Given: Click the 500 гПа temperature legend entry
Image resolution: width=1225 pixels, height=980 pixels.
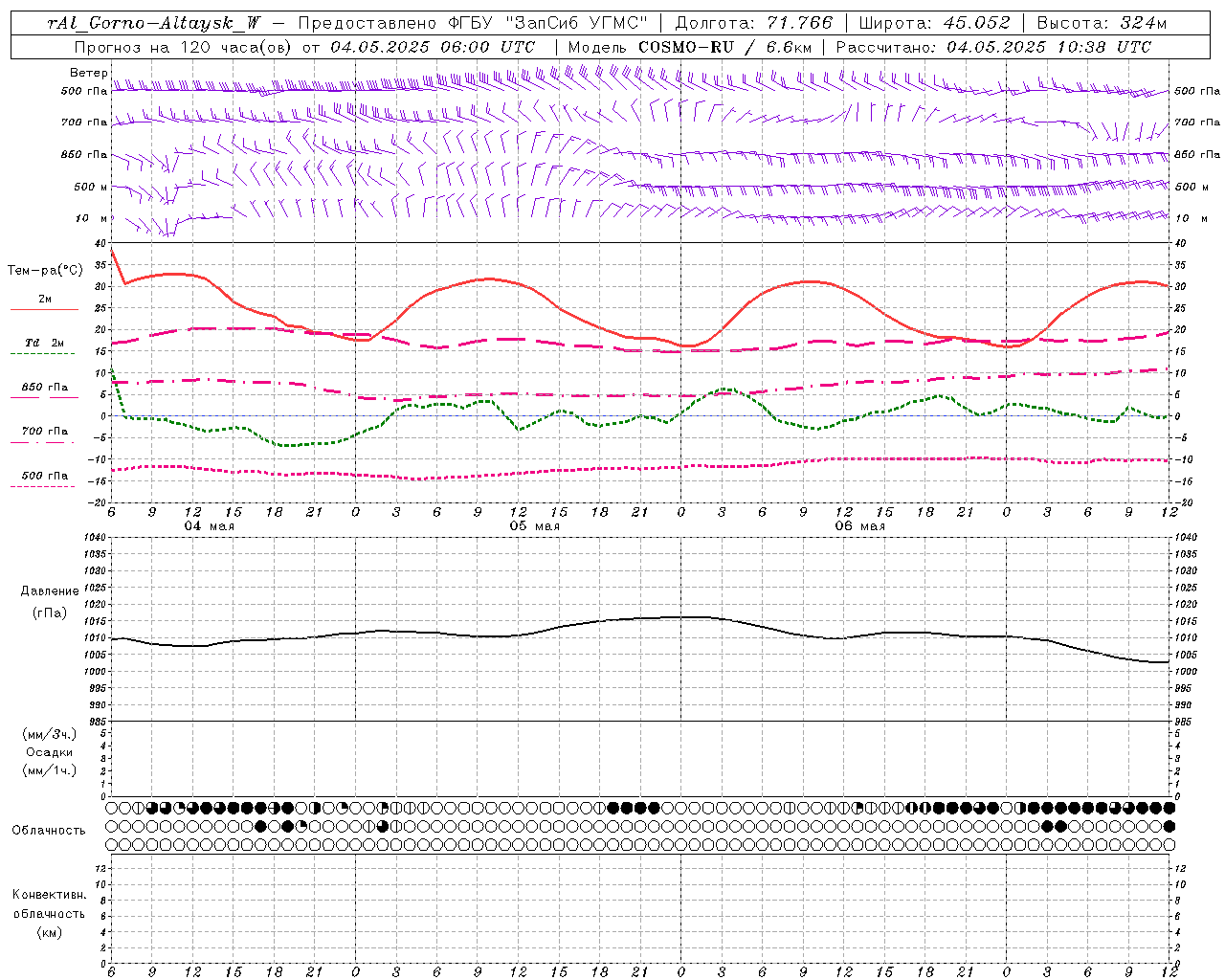Looking at the screenshot, I should [44, 476].
